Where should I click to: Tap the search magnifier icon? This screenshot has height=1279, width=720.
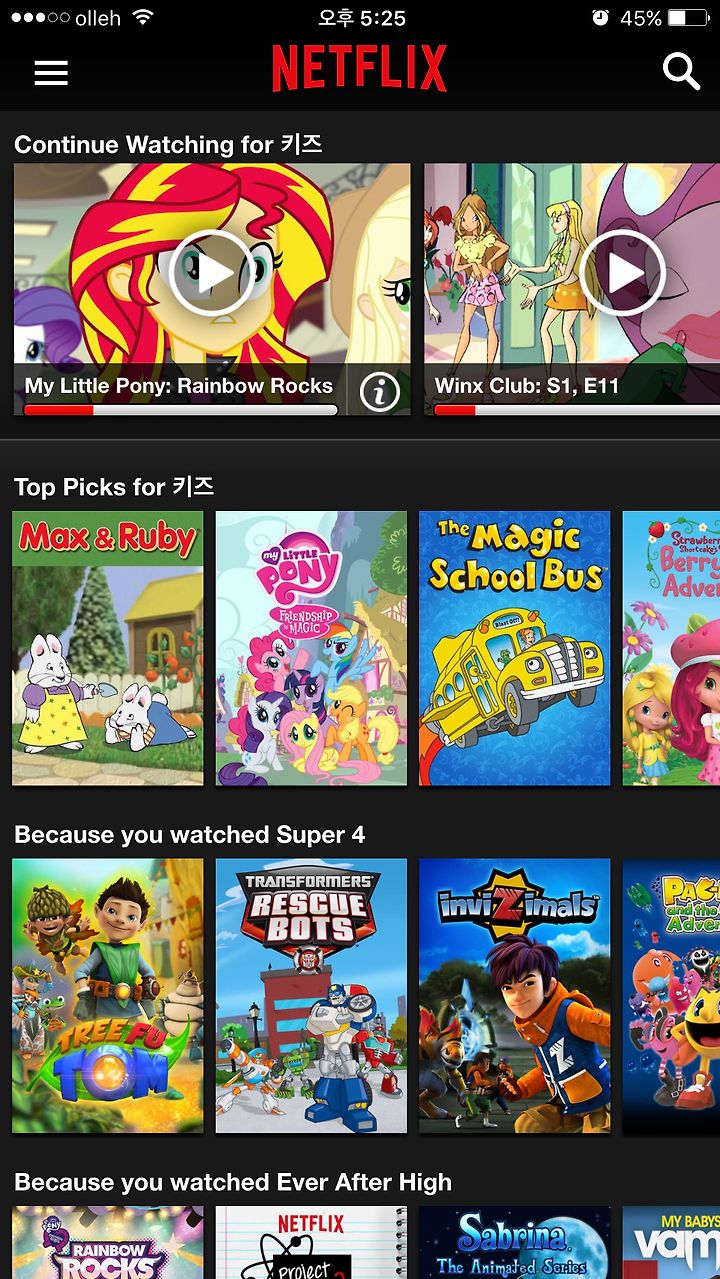(681, 71)
